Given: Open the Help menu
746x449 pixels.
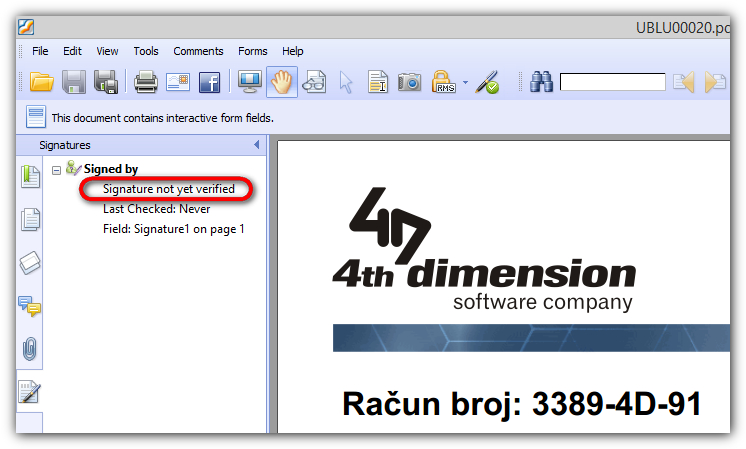Looking at the screenshot, I should pyautogui.click(x=292, y=51).
